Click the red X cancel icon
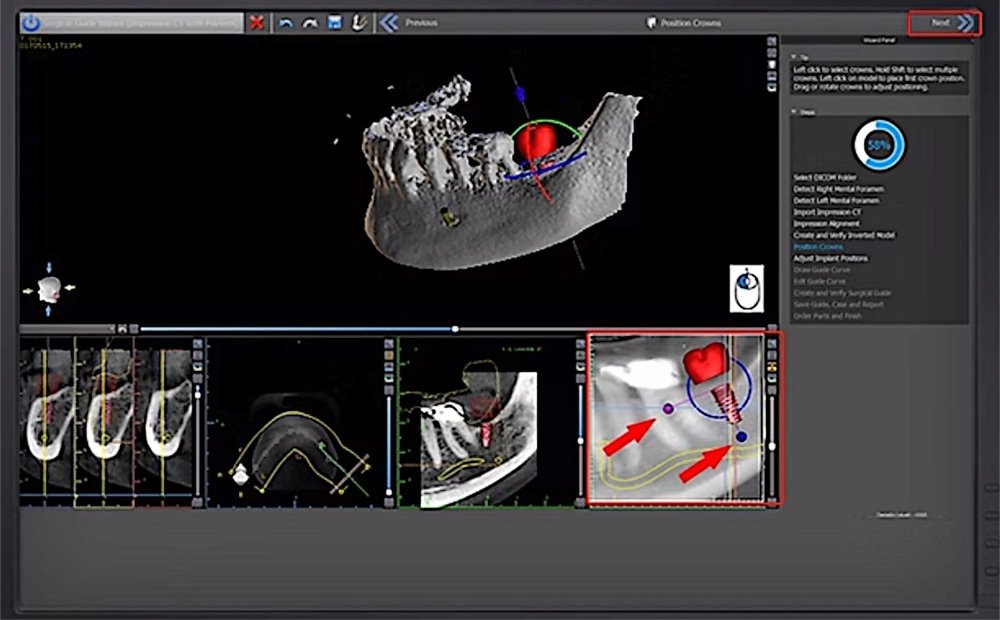Screen dimensions: 1000x620 pos(256,23)
